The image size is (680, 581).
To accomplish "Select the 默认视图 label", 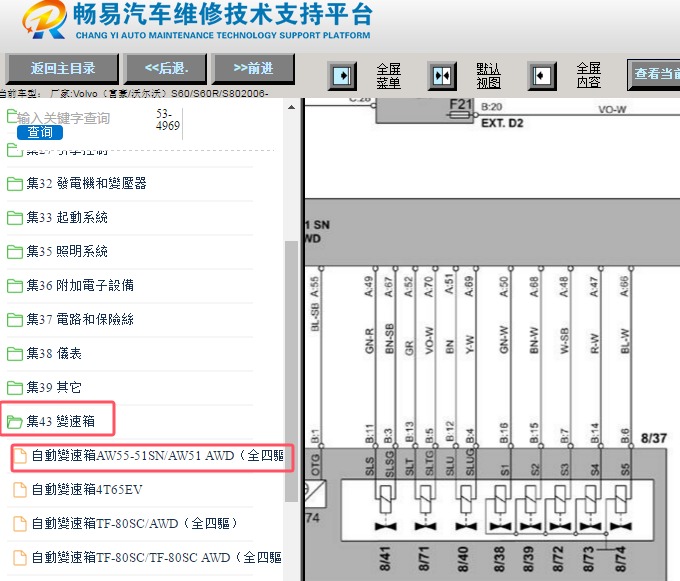I will tap(489, 76).
